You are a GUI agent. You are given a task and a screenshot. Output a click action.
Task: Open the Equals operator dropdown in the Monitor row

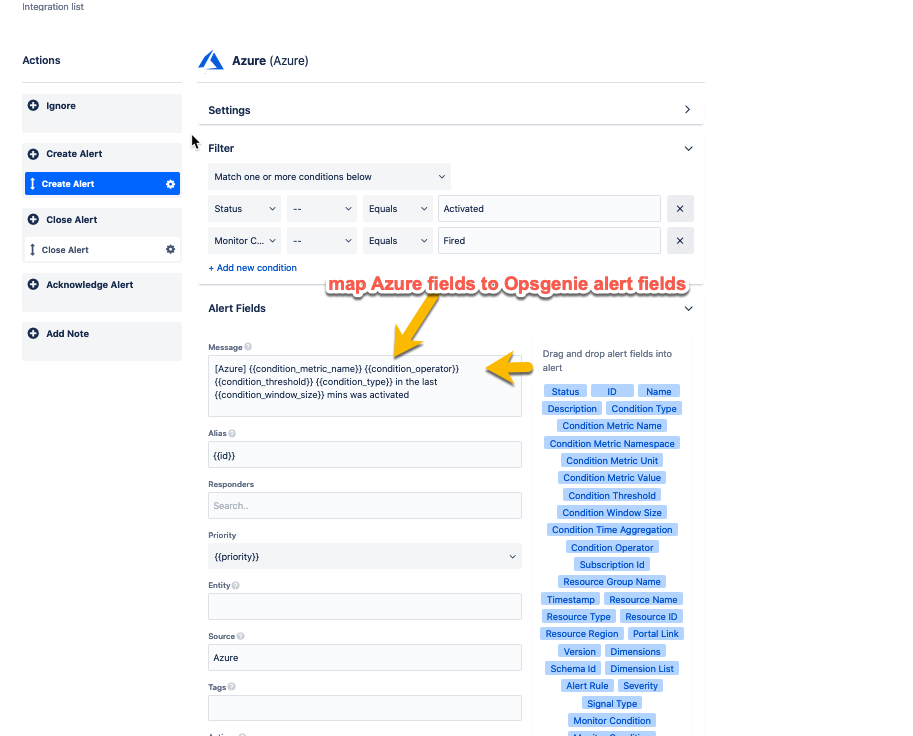tap(398, 240)
